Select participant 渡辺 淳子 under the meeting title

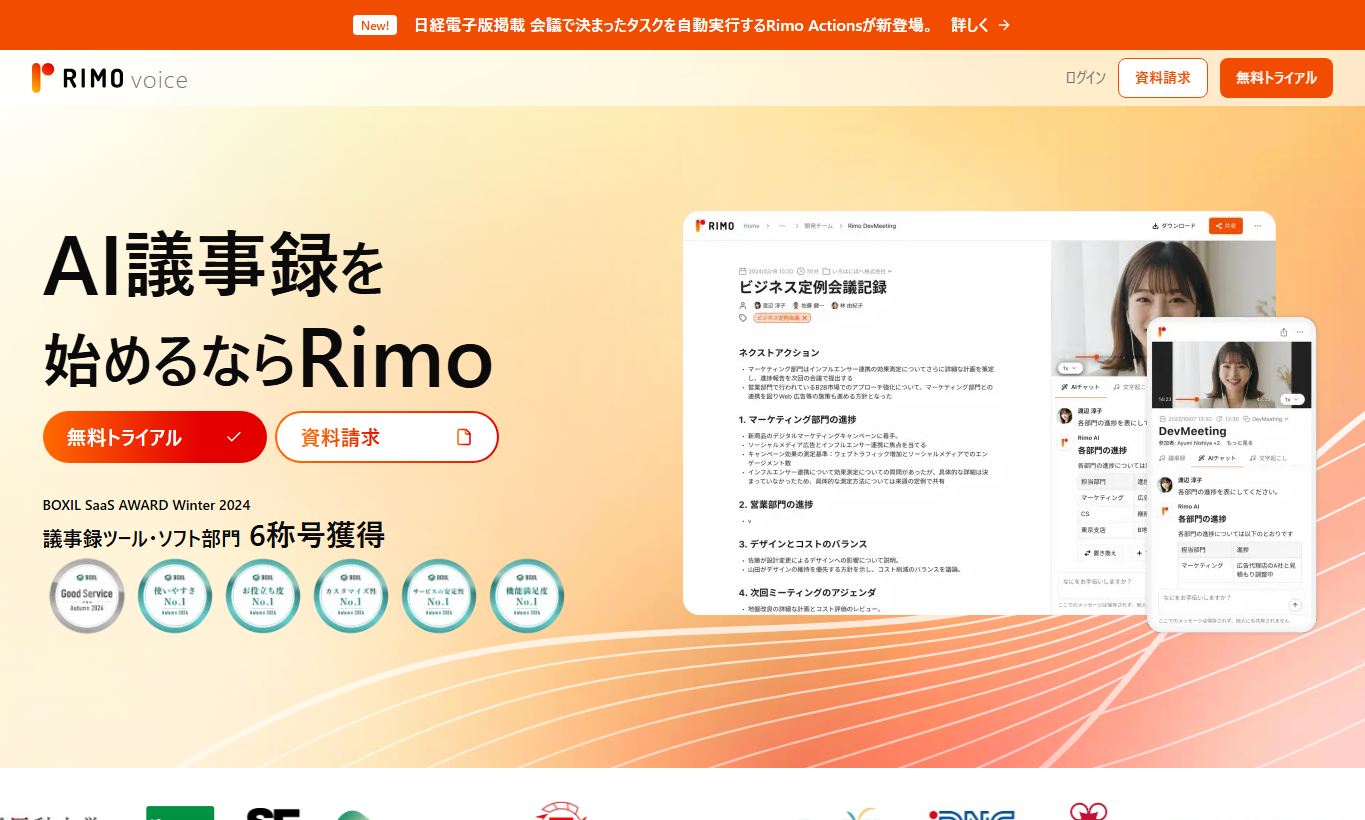click(770, 305)
